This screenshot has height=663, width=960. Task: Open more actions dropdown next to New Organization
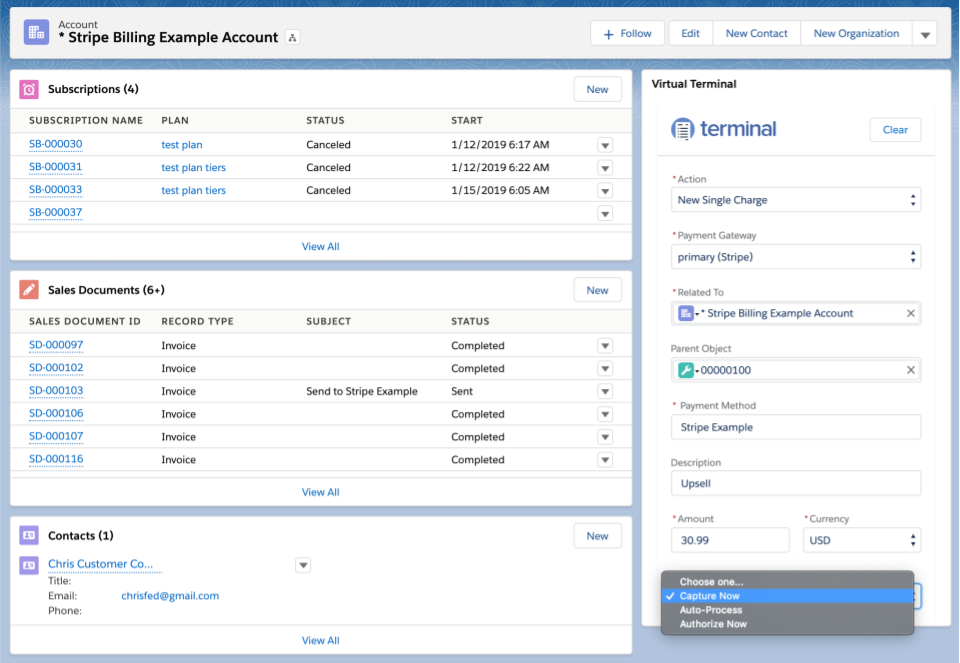click(x=925, y=34)
